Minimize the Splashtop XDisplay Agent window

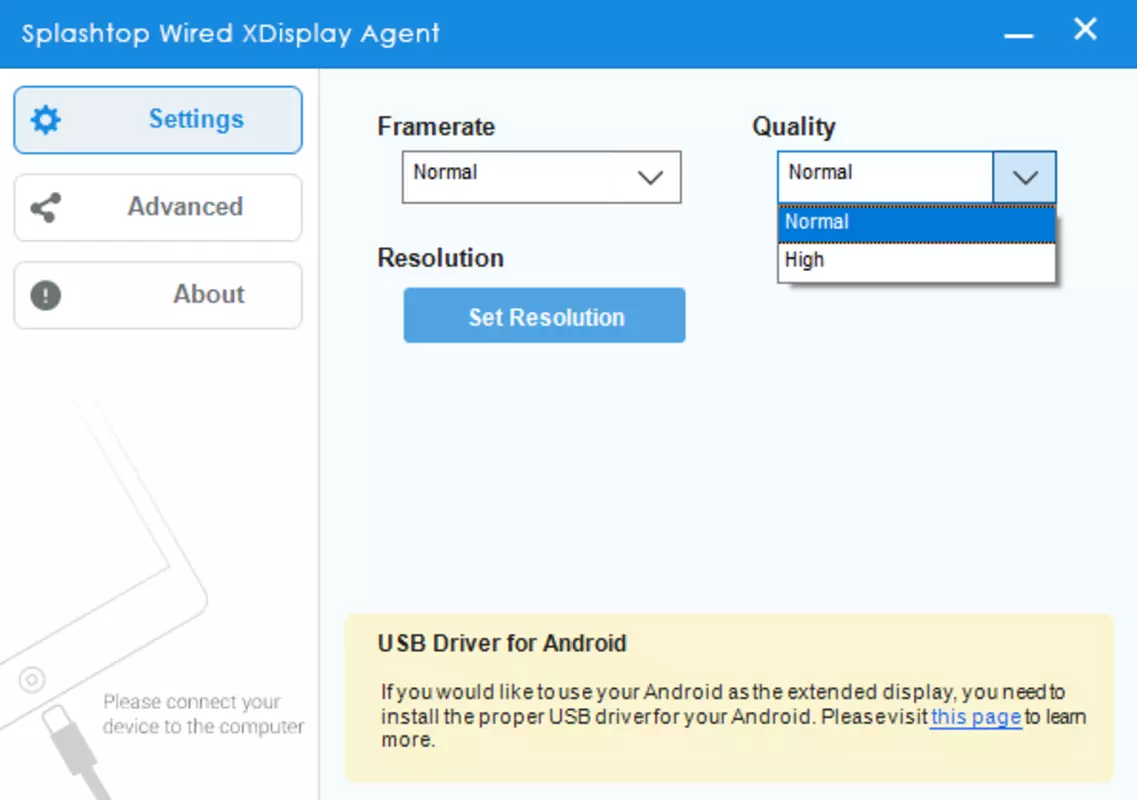[x=1019, y=34]
